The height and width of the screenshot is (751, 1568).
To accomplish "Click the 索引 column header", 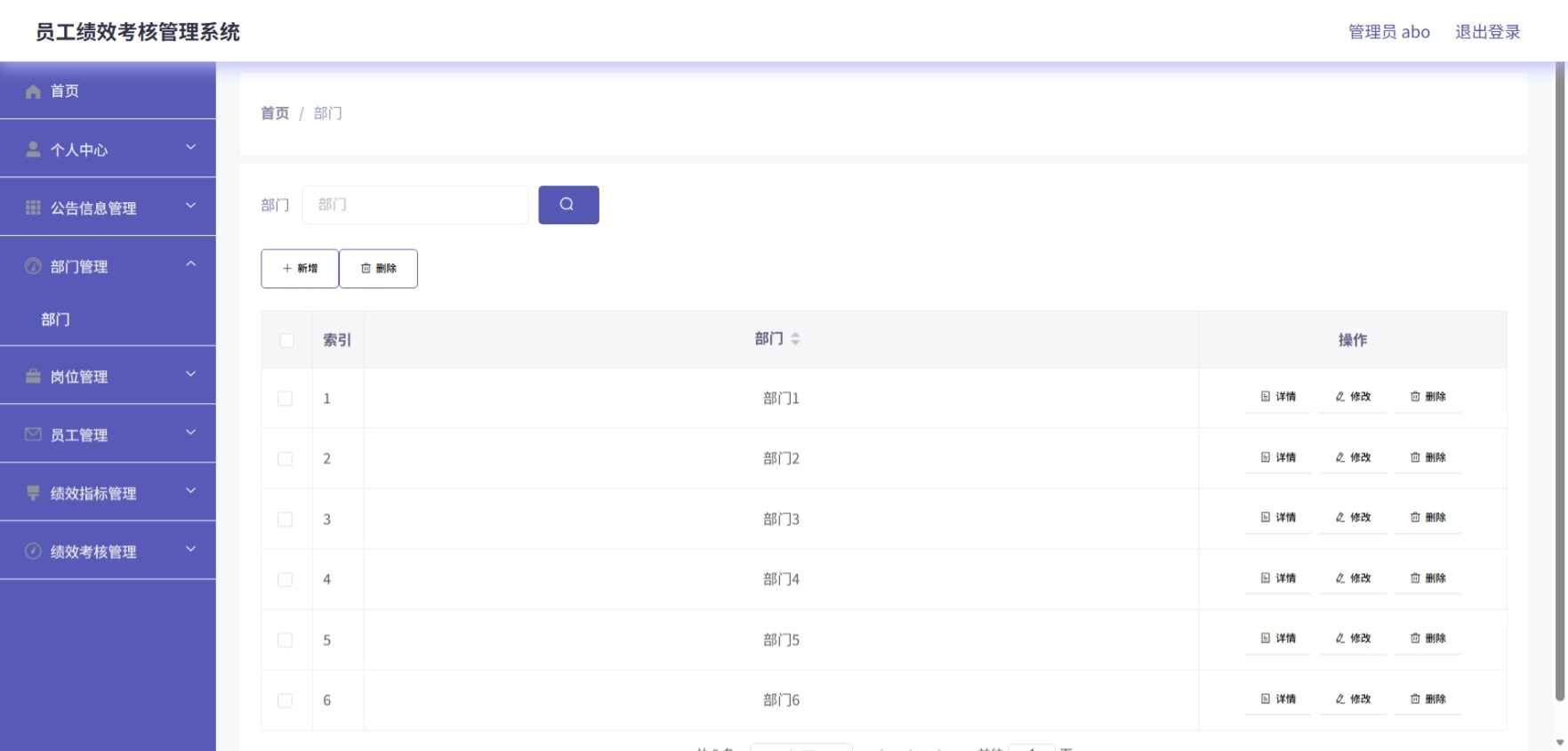I will click(x=337, y=340).
